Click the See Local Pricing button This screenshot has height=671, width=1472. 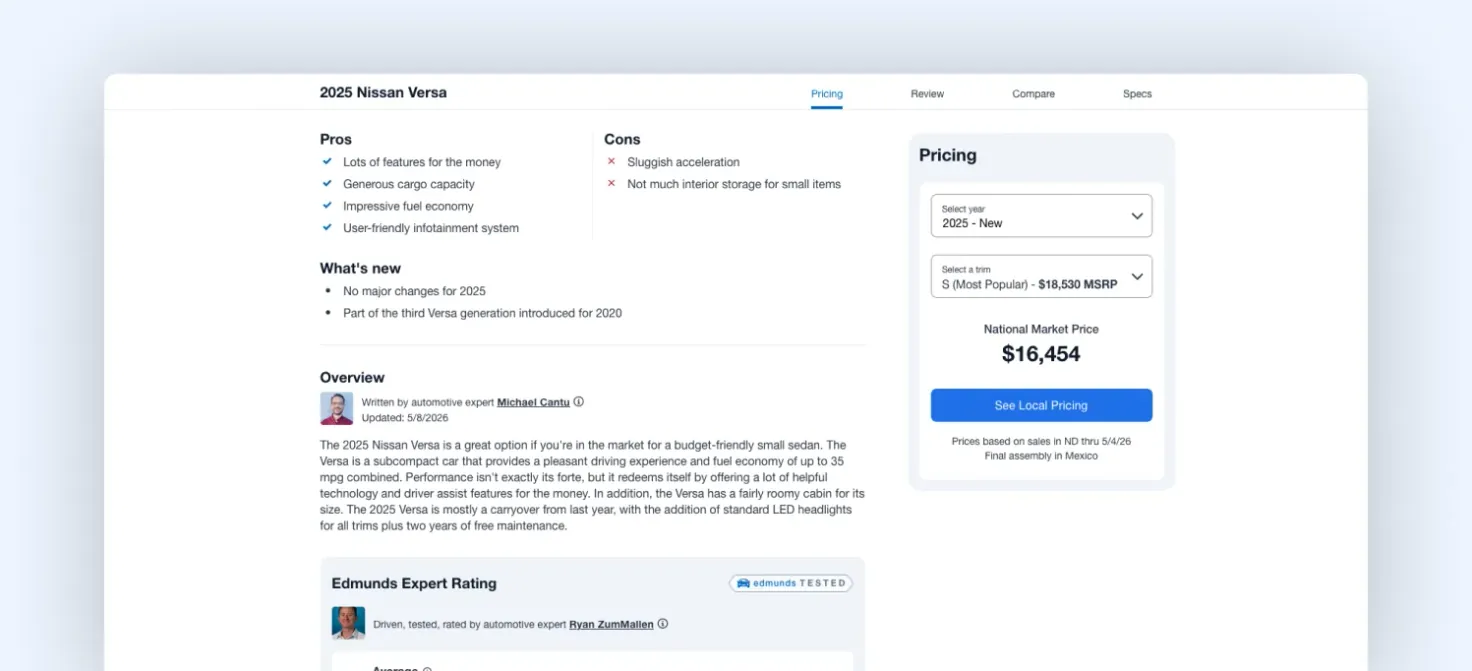point(1041,405)
